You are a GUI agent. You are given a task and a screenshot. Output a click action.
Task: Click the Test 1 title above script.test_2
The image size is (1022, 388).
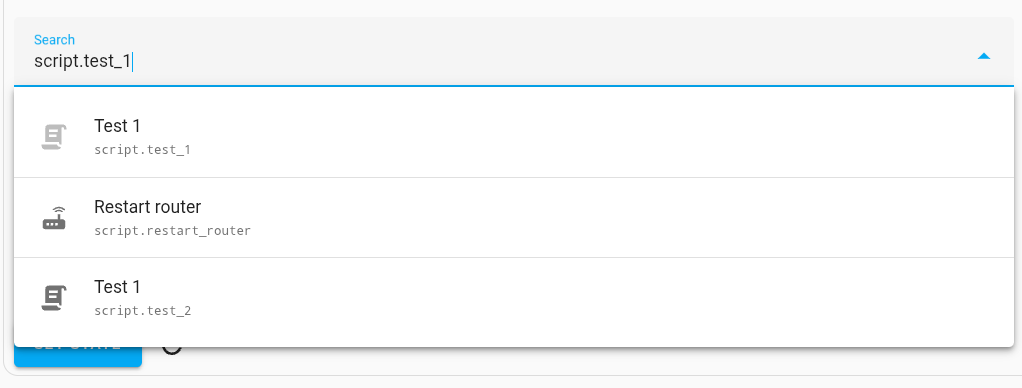point(117,287)
